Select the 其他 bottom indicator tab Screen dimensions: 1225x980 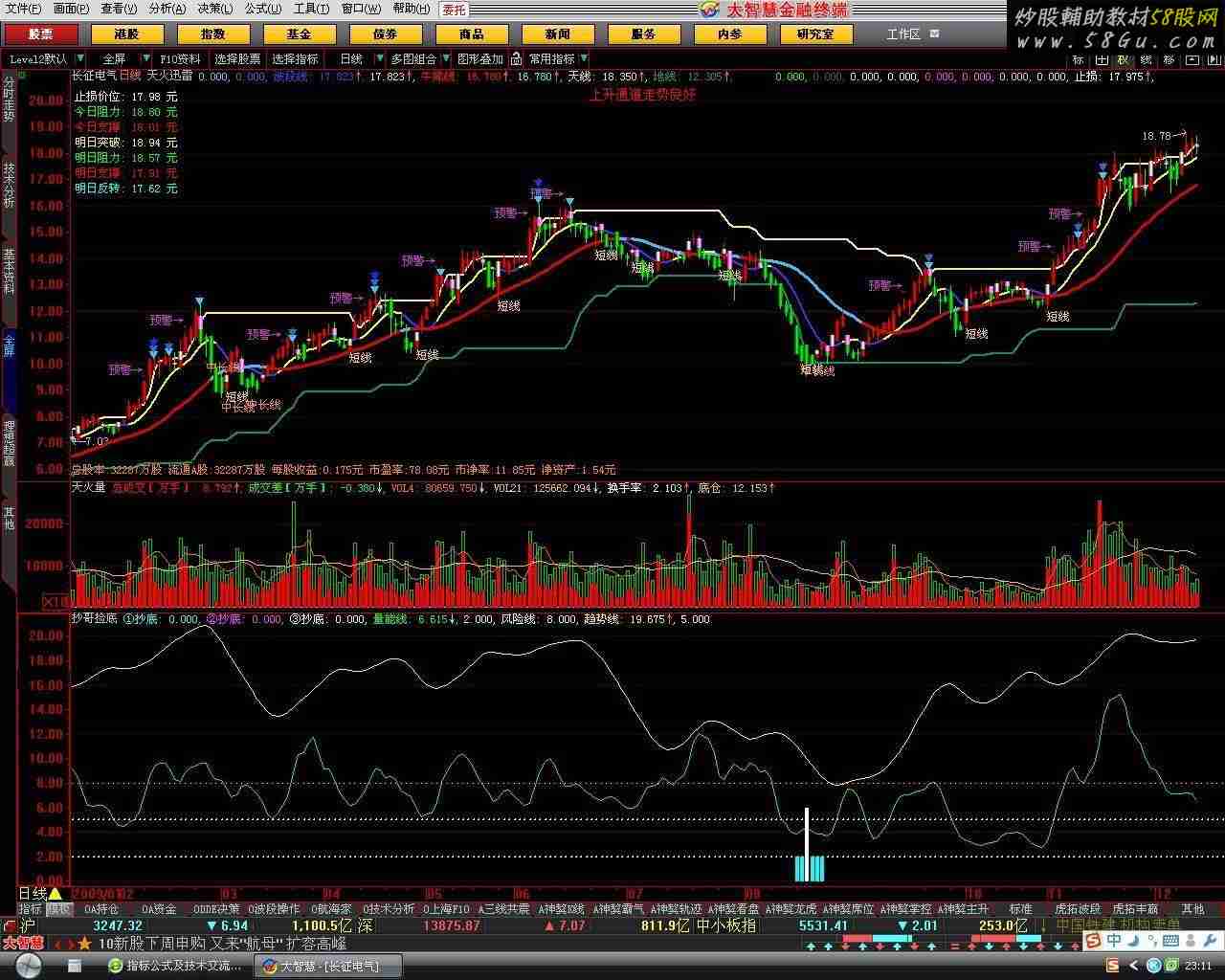1192,908
